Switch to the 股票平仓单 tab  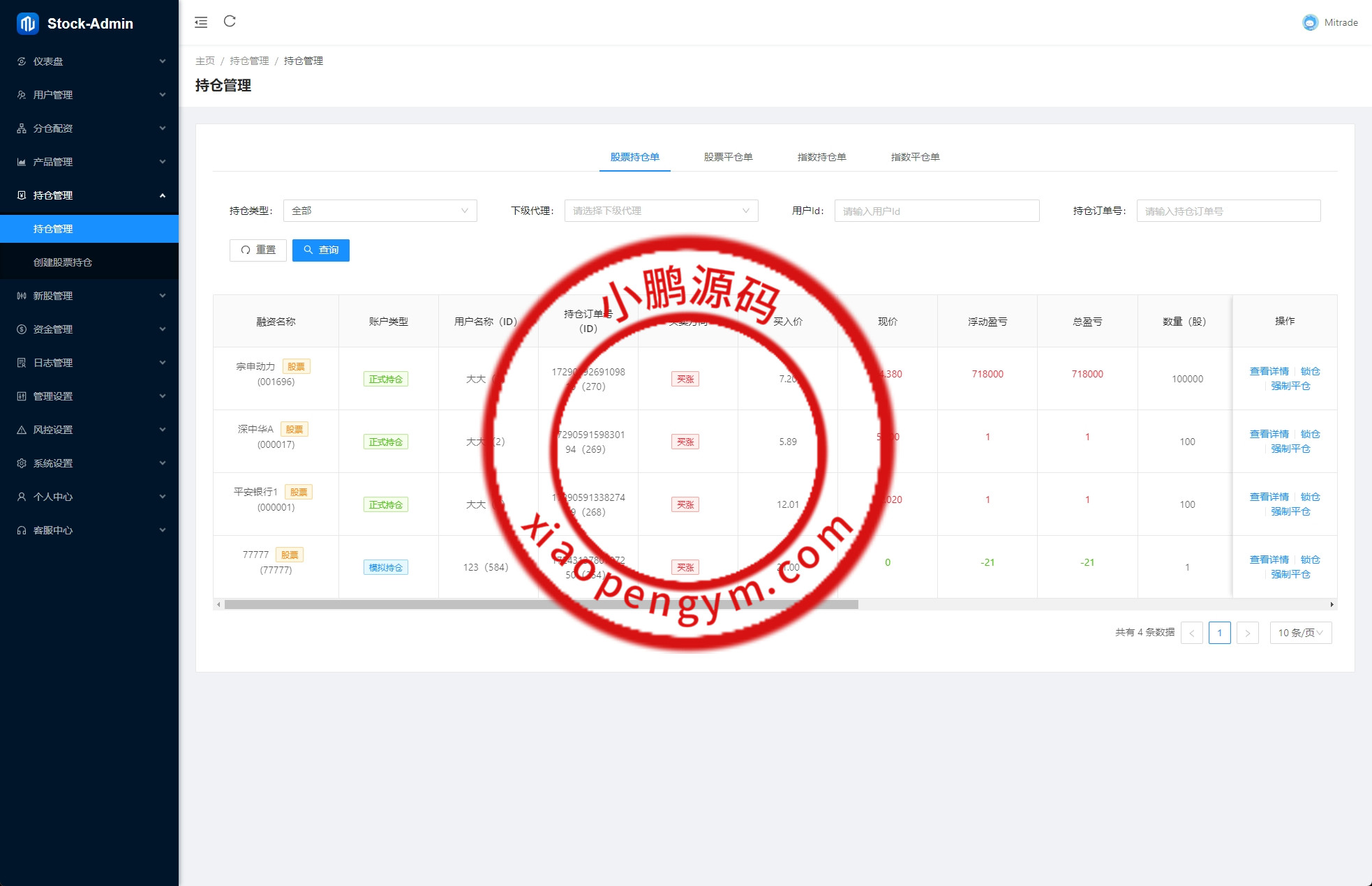pos(728,157)
